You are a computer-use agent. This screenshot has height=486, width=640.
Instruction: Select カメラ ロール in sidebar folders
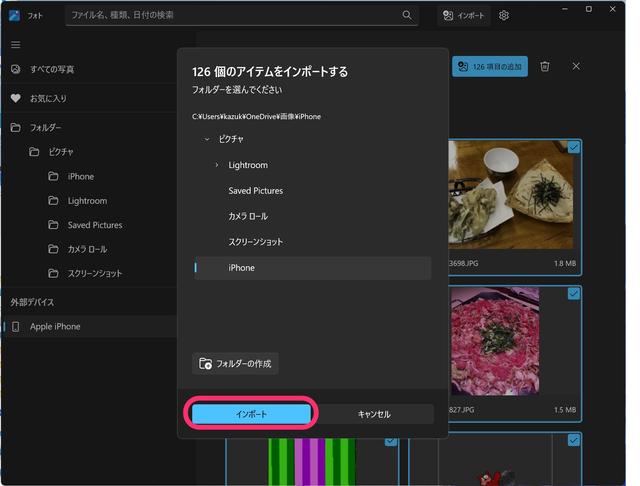pos(87,249)
